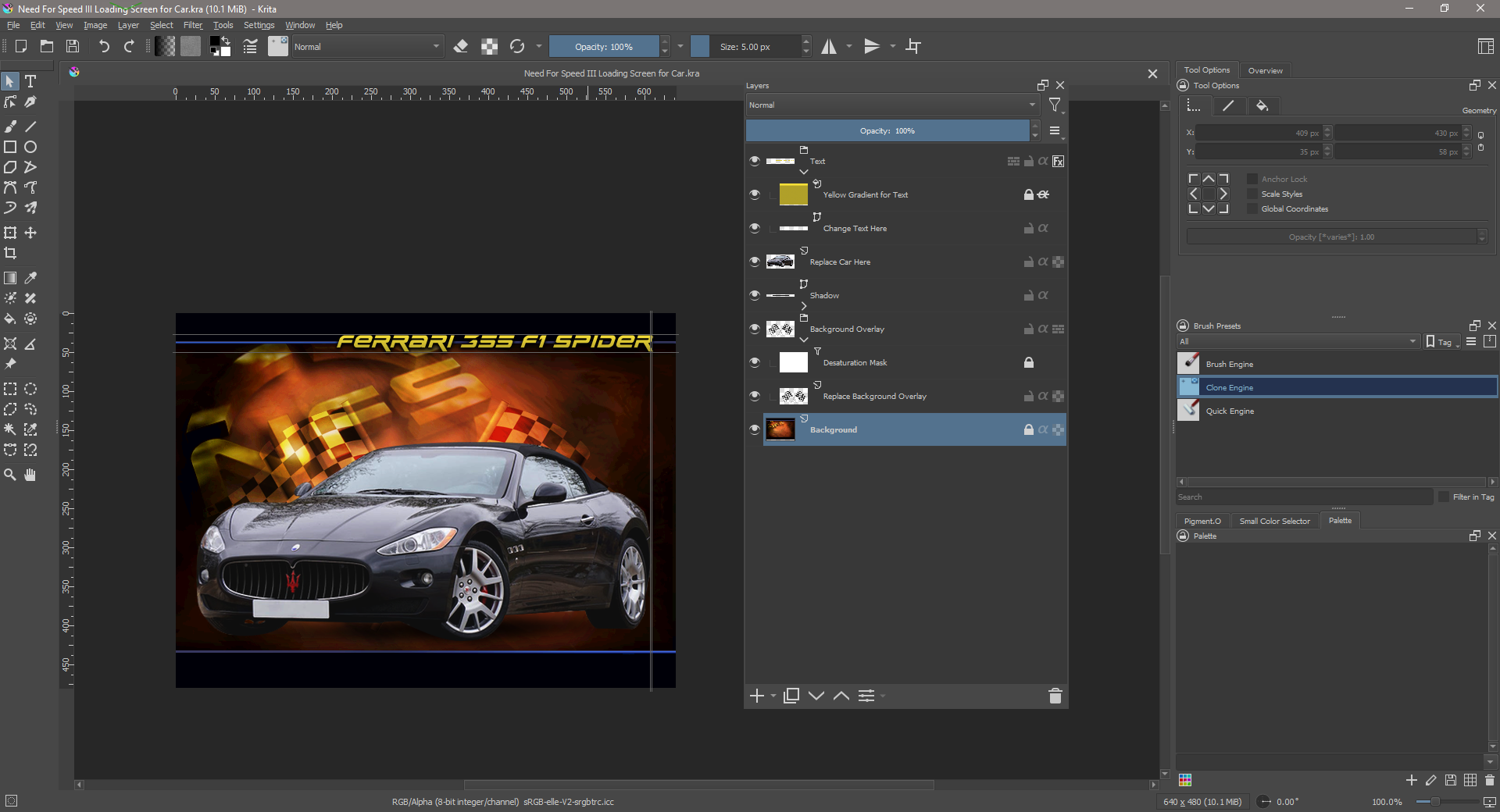Click the Undo arrow in toolbar
Screen dimensions: 1500x812
click(104, 47)
